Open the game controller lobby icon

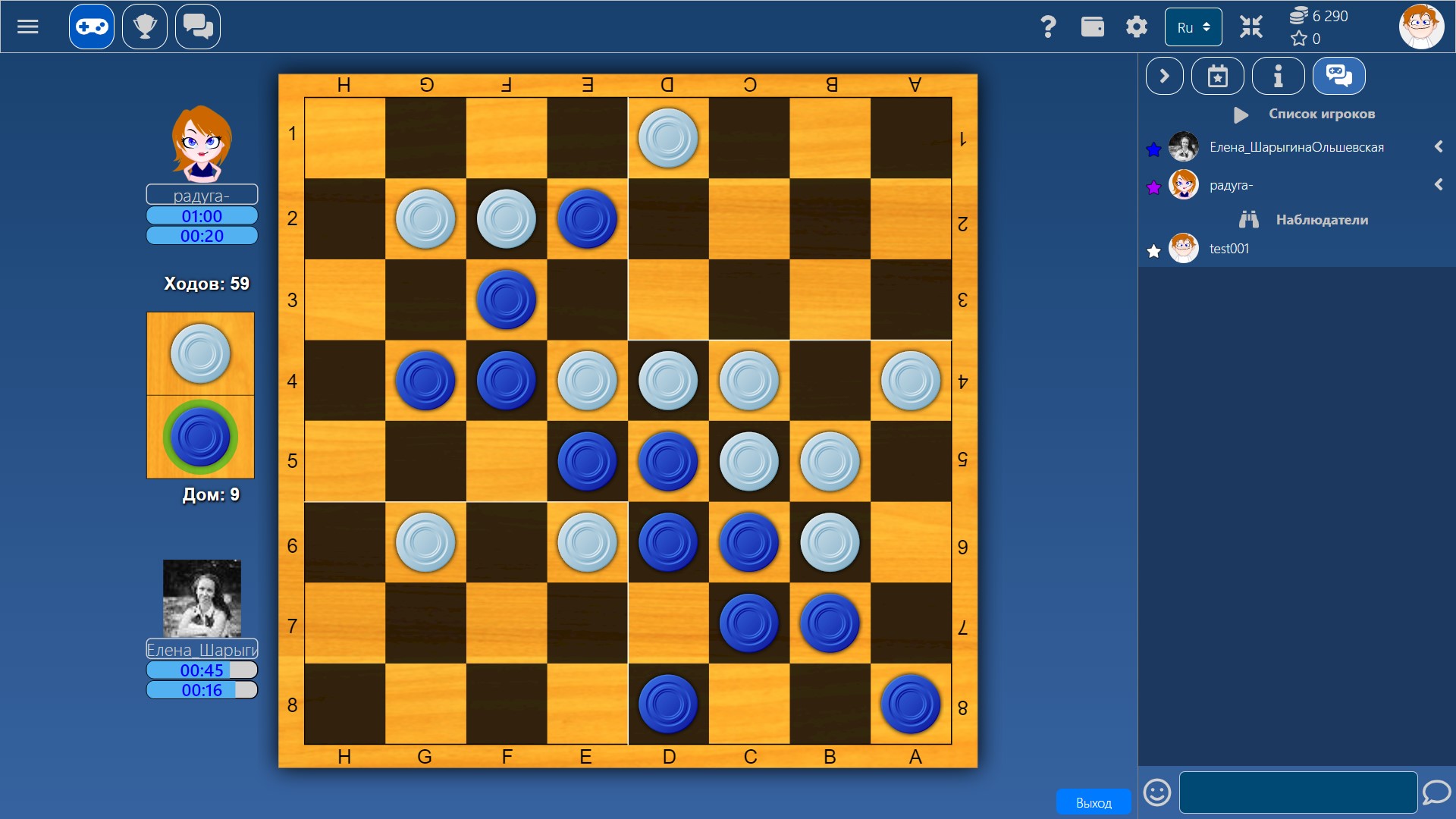91,26
